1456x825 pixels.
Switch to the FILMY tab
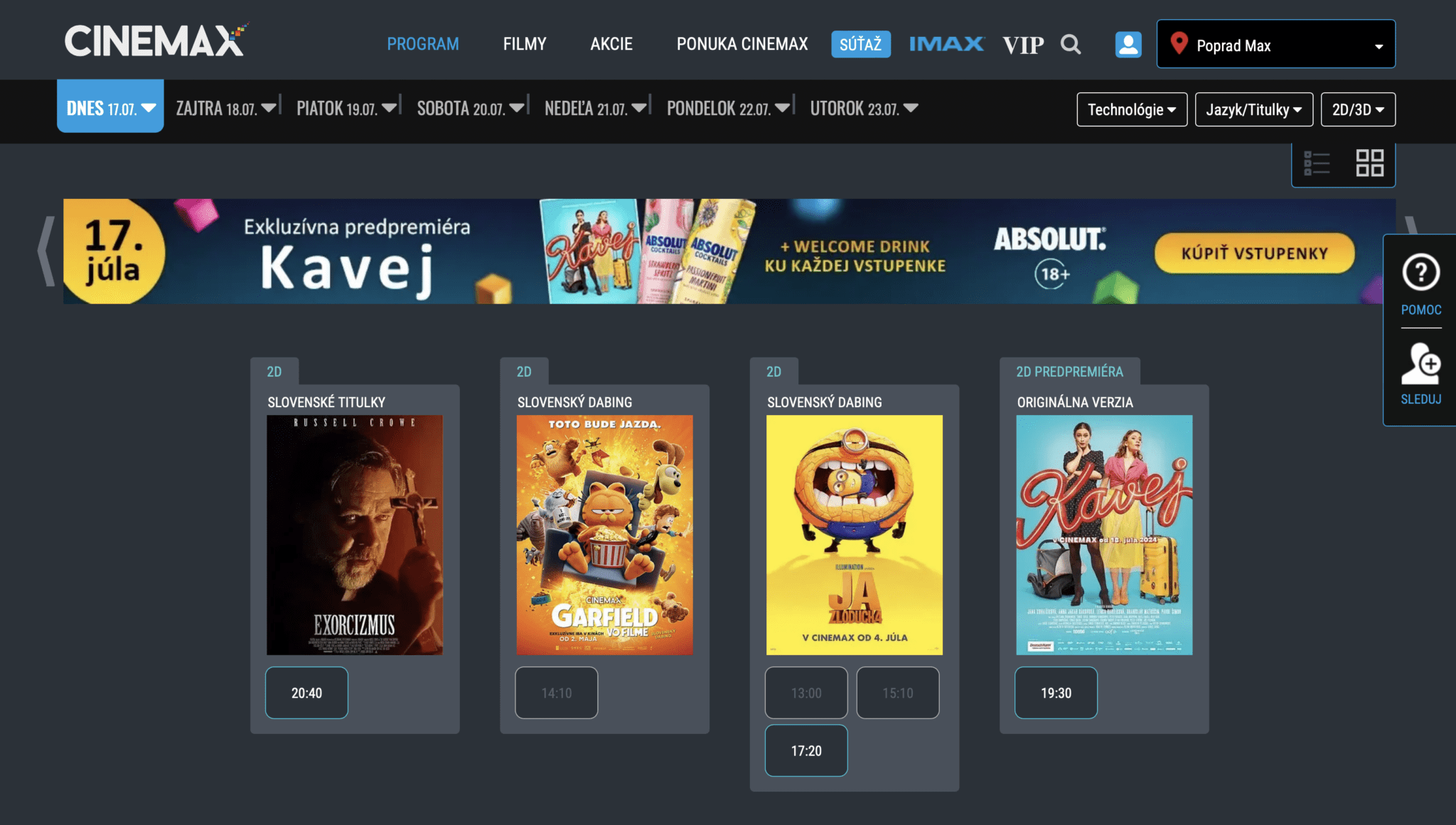(524, 43)
